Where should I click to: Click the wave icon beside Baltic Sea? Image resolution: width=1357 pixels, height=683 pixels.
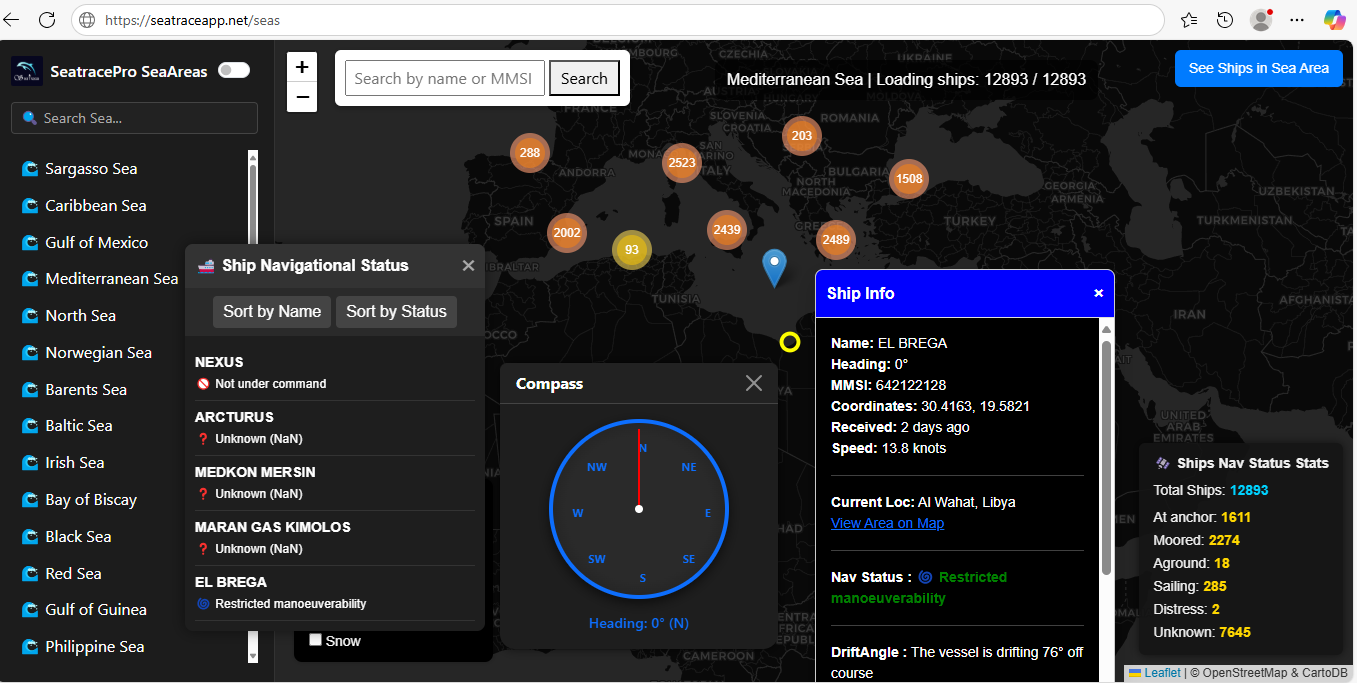click(x=30, y=426)
